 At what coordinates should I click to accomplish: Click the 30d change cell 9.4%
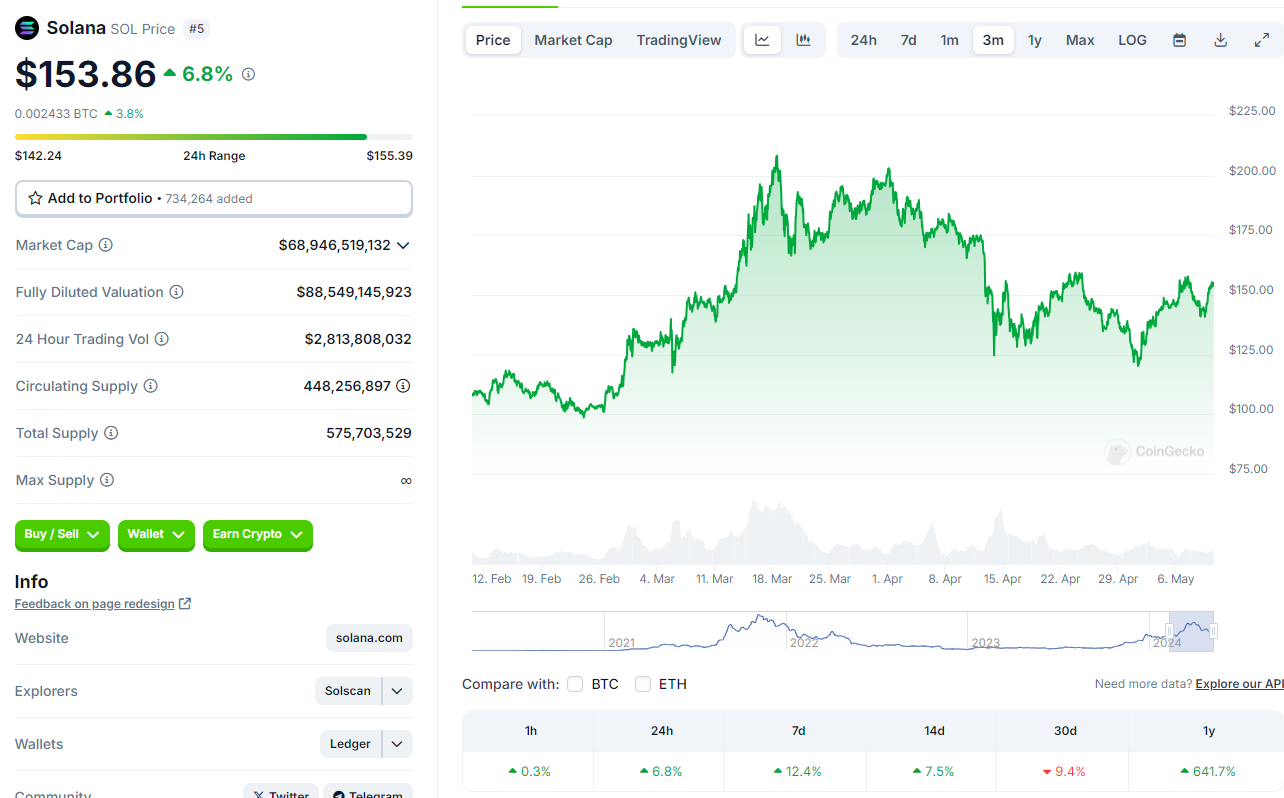1064,771
